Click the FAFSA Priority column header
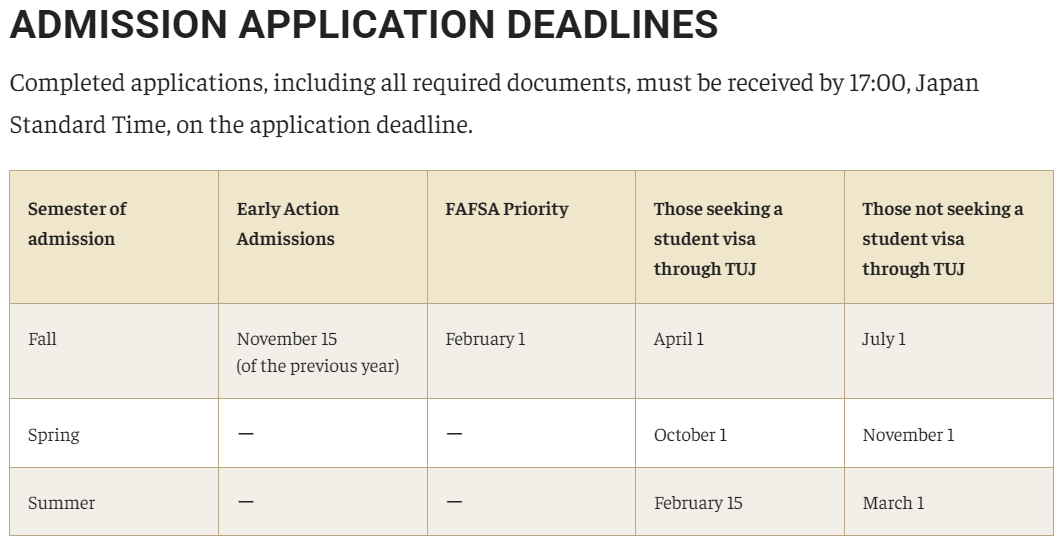The height and width of the screenshot is (540, 1059). [507, 209]
